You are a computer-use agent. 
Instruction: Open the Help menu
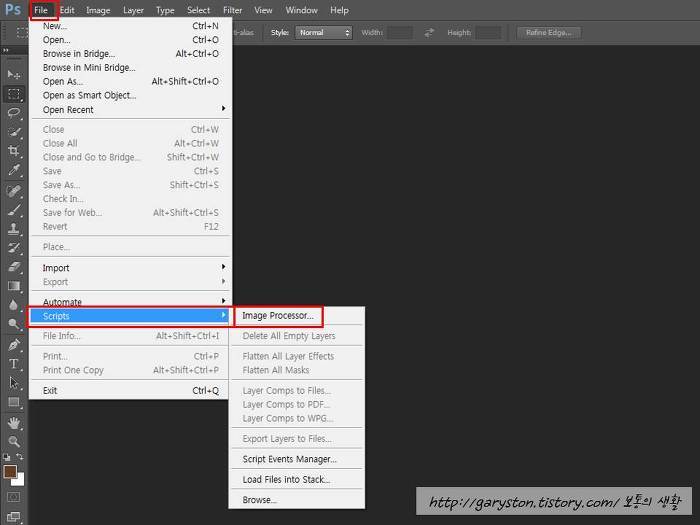point(339,10)
